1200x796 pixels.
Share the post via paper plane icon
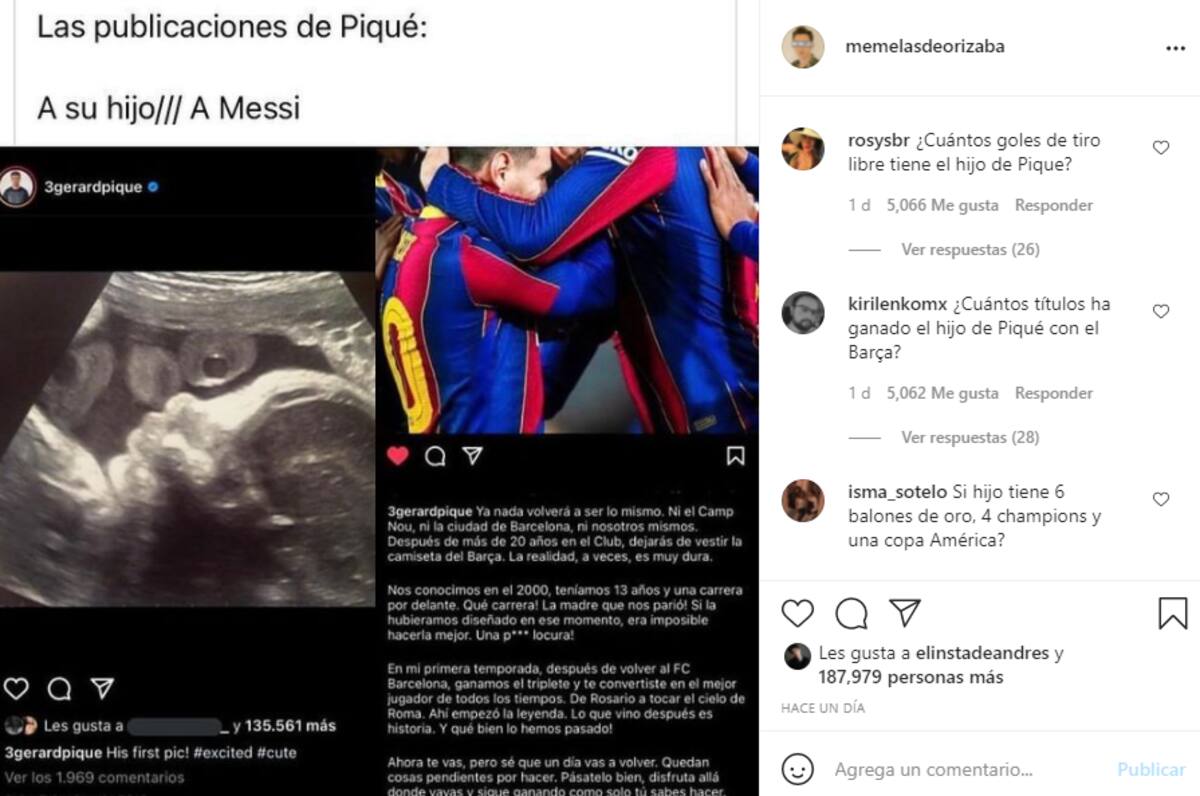click(x=905, y=612)
